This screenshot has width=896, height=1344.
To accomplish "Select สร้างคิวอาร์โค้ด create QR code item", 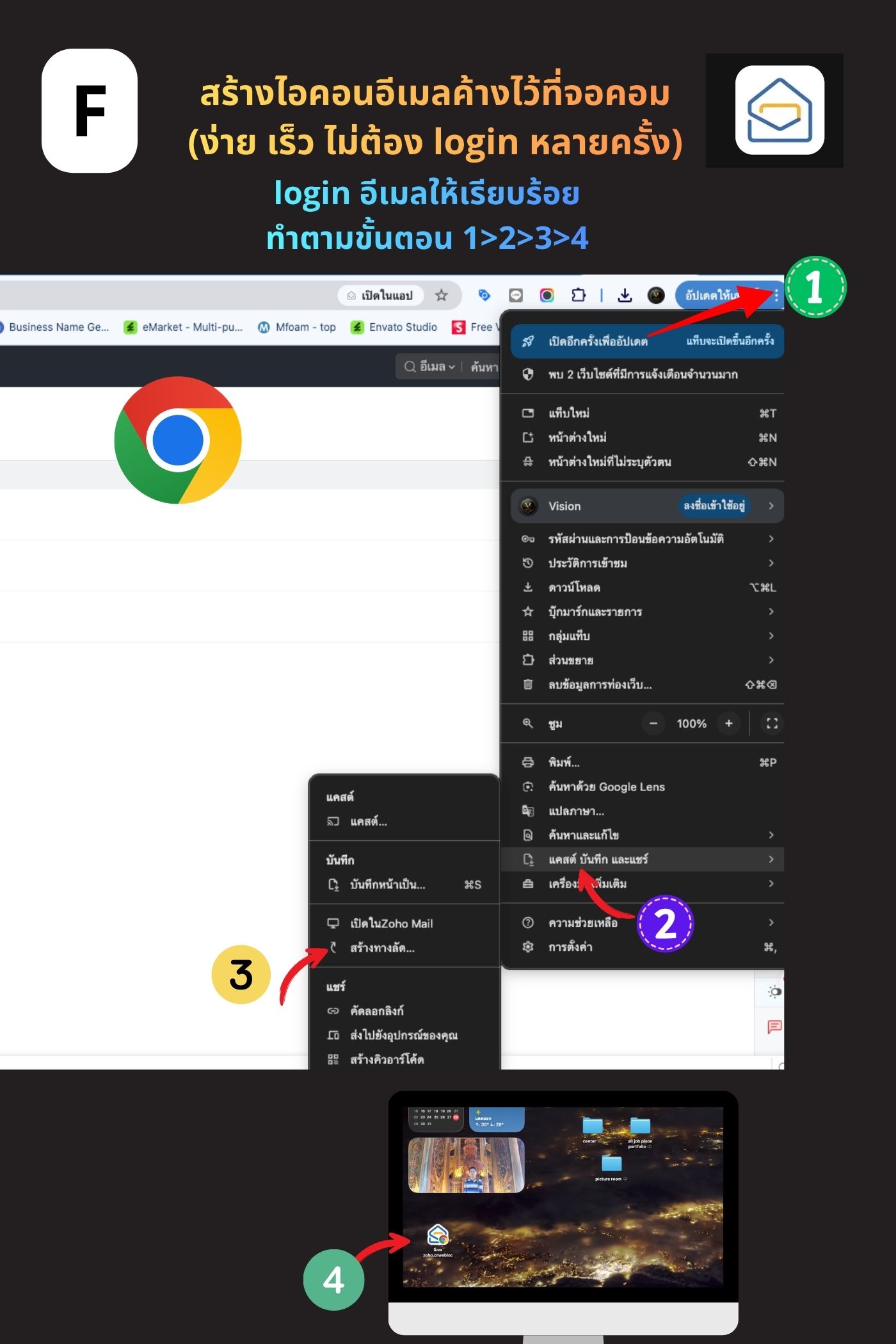I will point(404,1059).
